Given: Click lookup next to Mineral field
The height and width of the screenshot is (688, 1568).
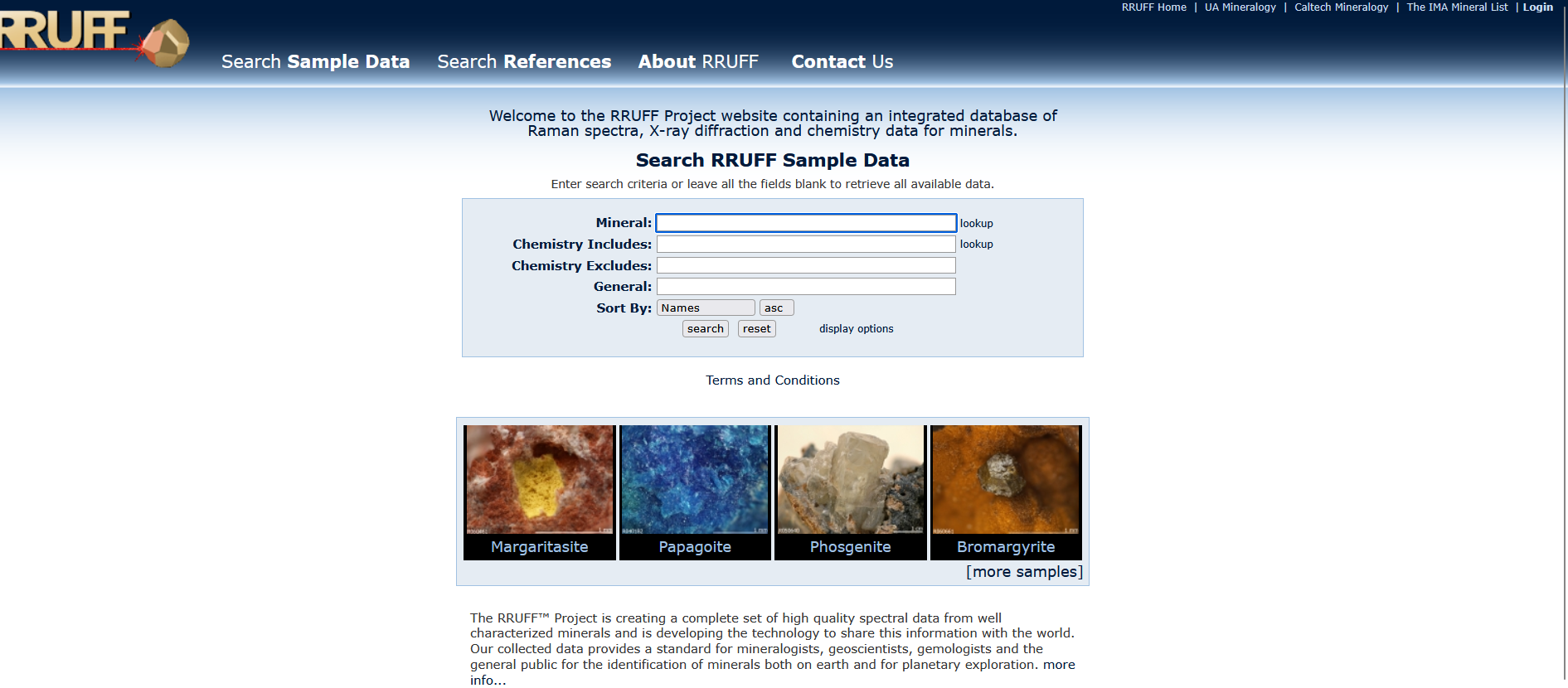Looking at the screenshot, I should pyautogui.click(x=976, y=224).
